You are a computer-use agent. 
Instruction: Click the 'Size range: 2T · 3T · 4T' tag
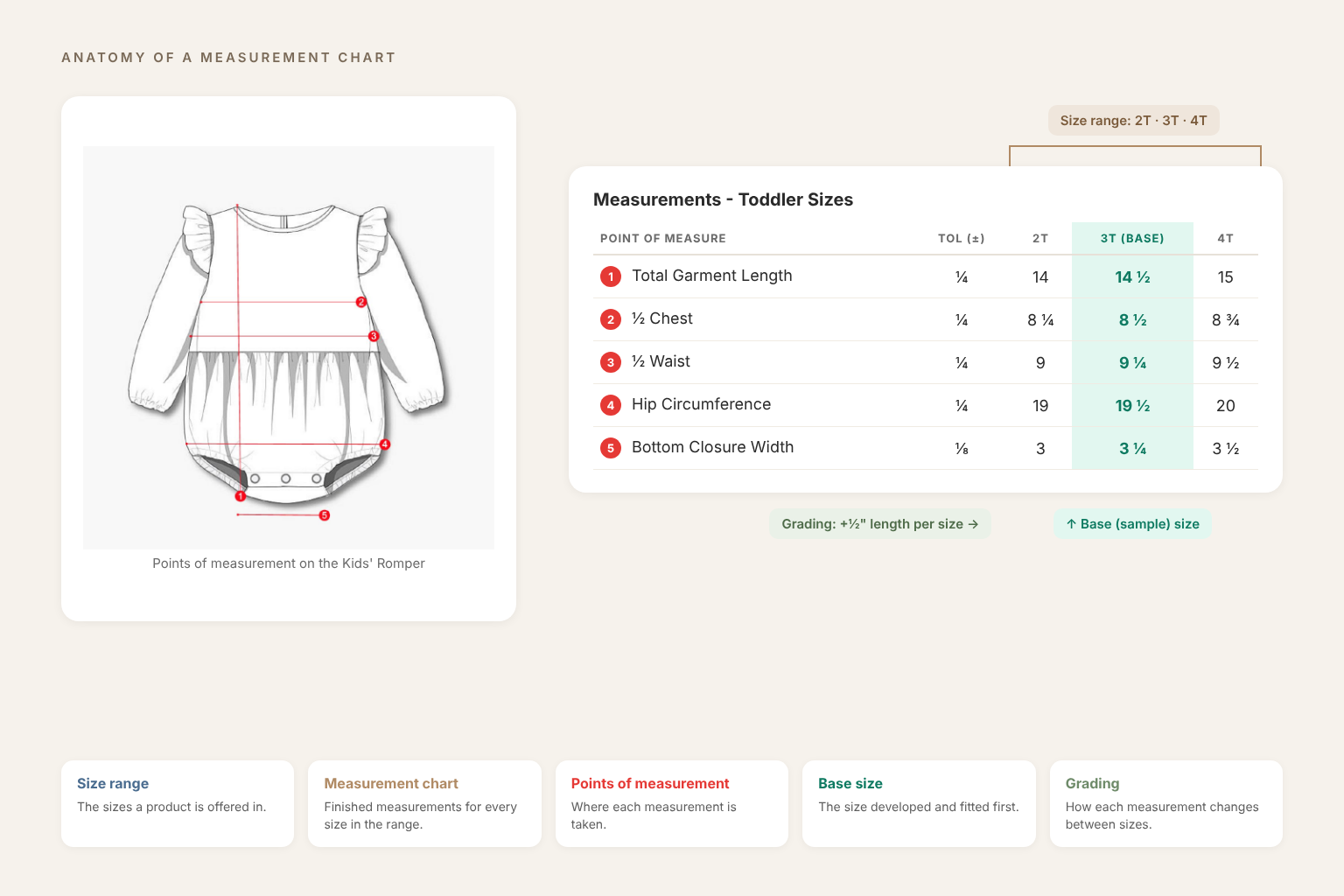[1133, 121]
